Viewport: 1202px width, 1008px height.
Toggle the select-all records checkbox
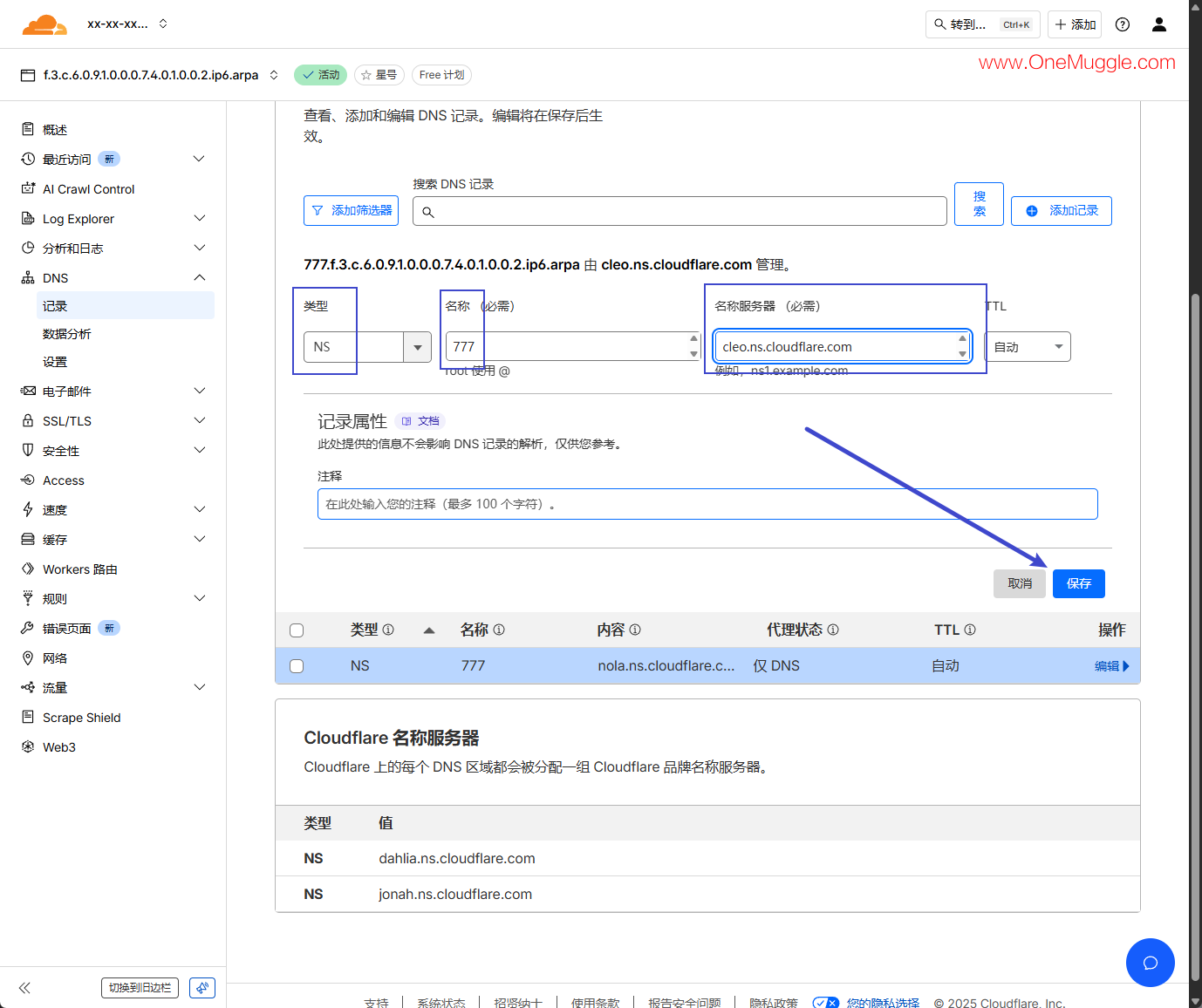coord(297,630)
